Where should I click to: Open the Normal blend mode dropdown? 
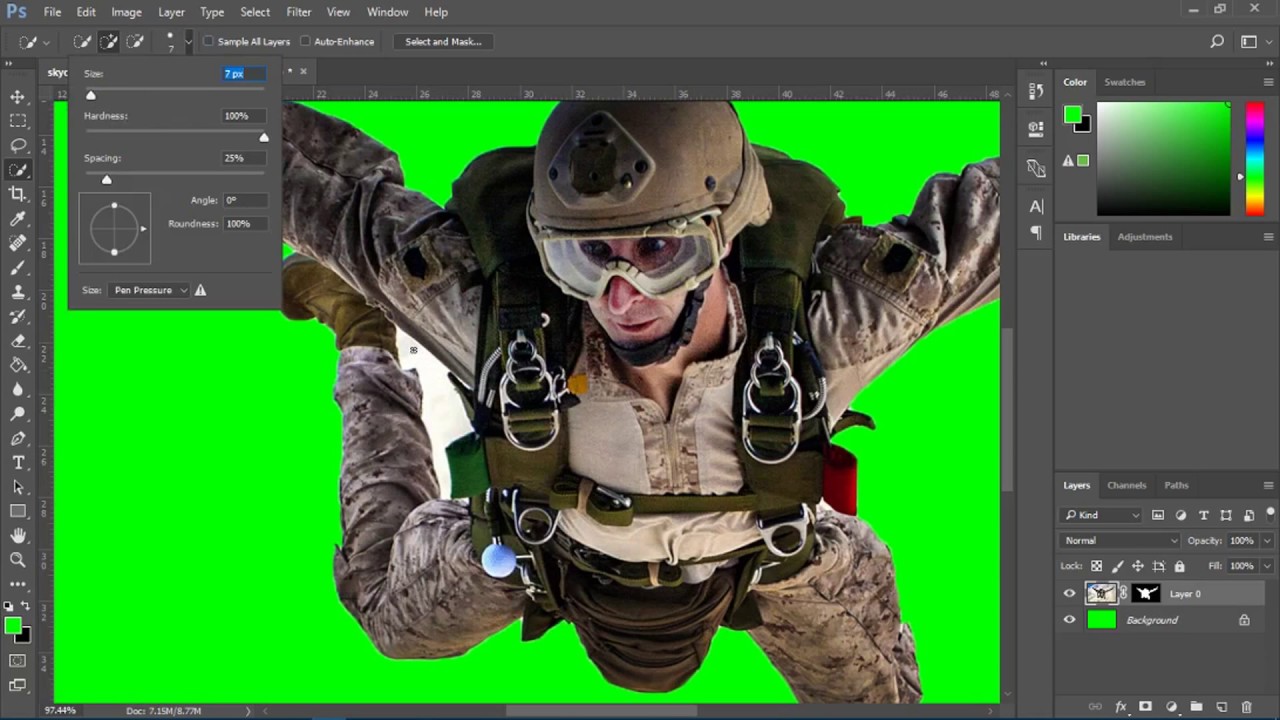pos(1120,541)
